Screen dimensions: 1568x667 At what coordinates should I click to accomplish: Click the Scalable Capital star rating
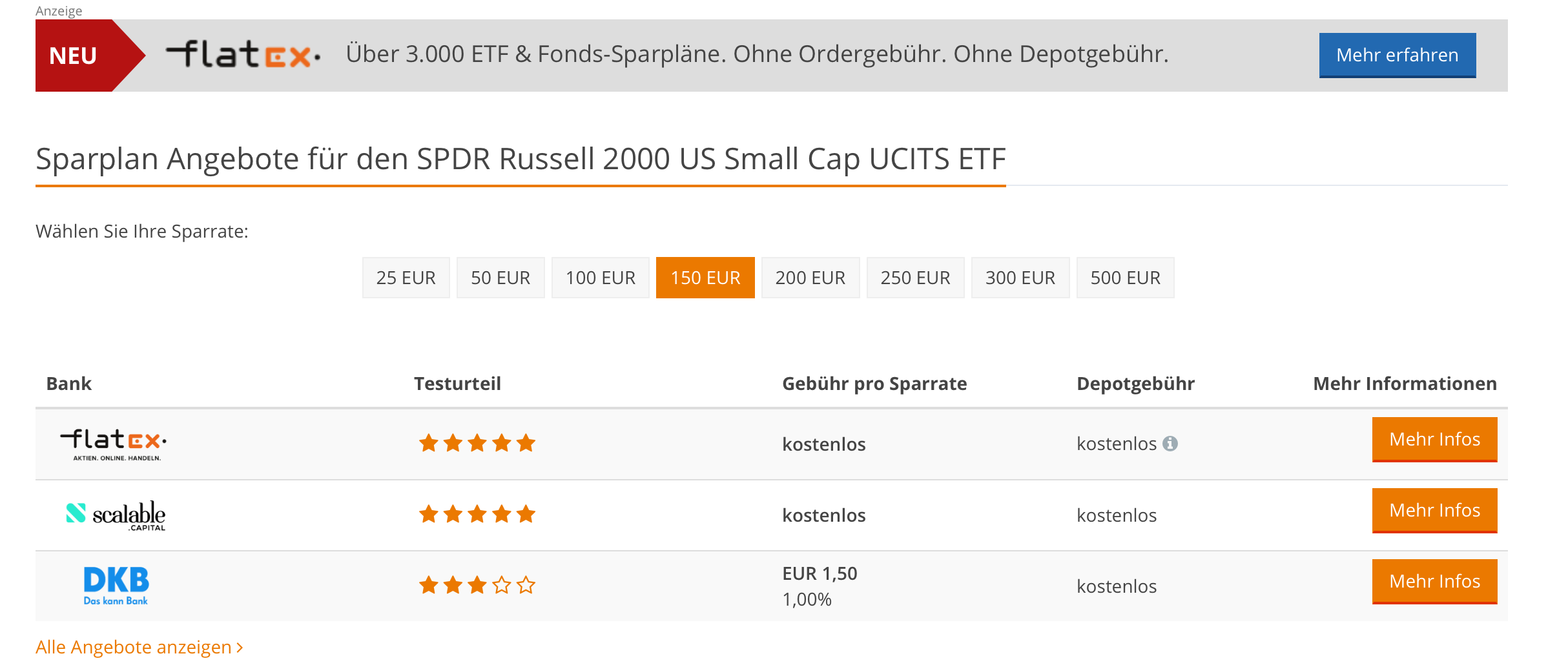click(477, 515)
